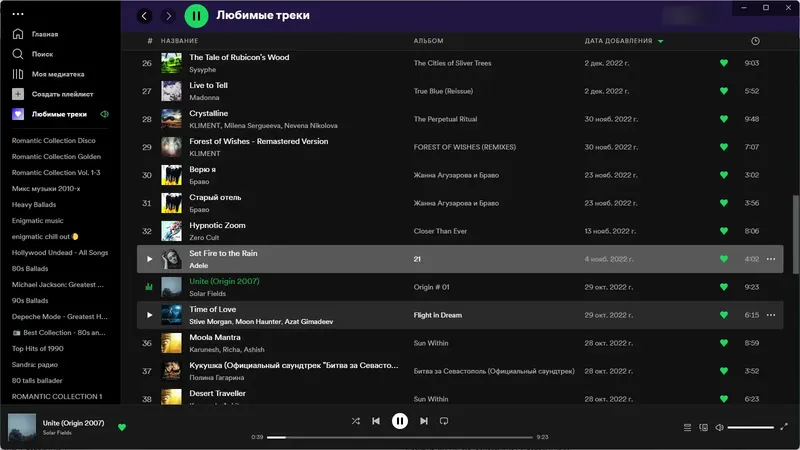Go forward with the right arrow button

click(168, 16)
